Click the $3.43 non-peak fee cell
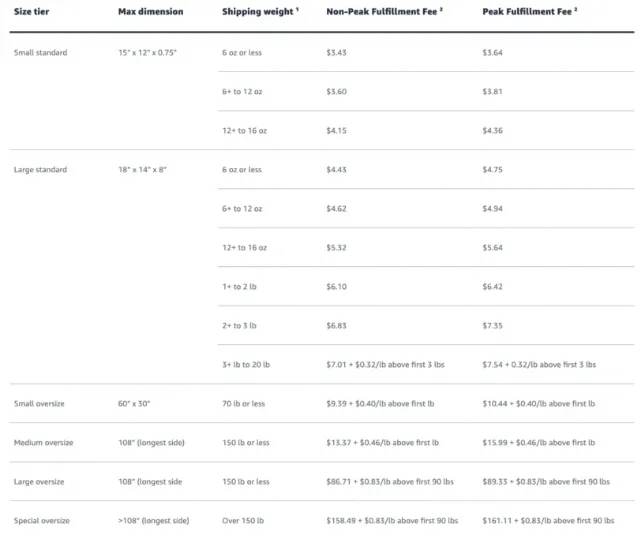This screenshot has height=538, width=641. [x=336, y=52]
